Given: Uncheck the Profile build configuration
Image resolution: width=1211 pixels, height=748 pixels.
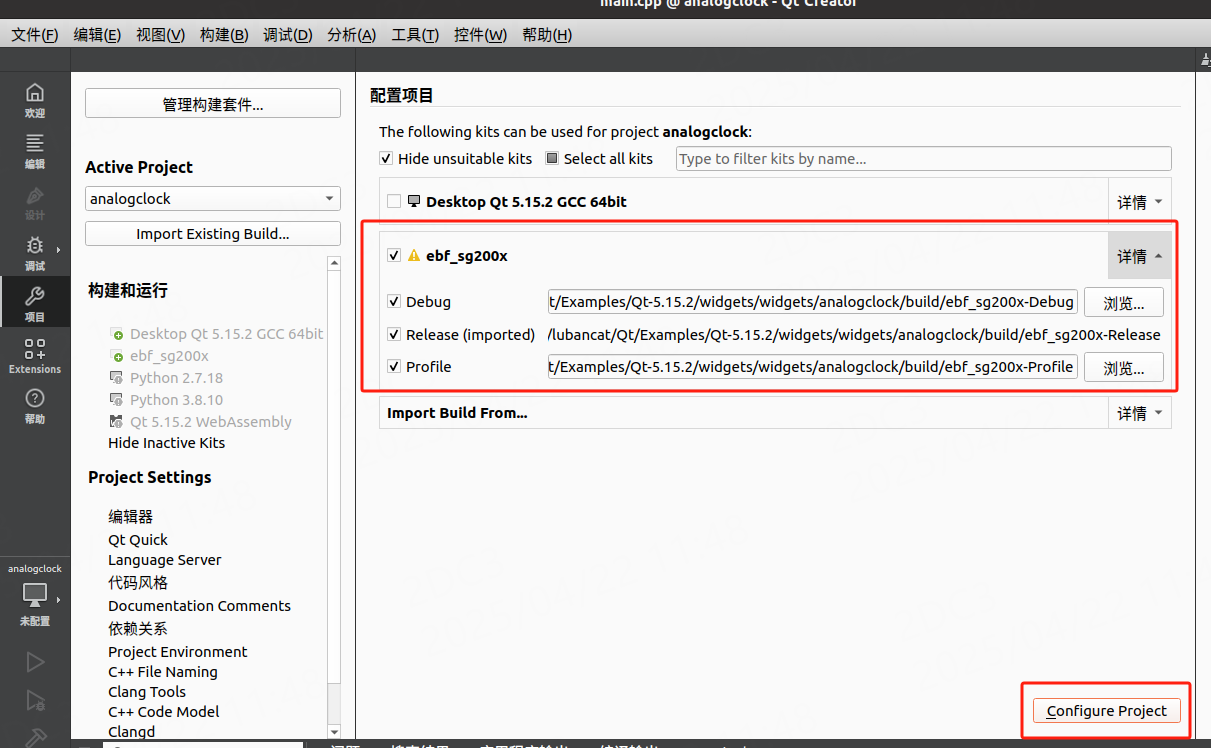Looking at the screenshot, I should click(394, 366).
